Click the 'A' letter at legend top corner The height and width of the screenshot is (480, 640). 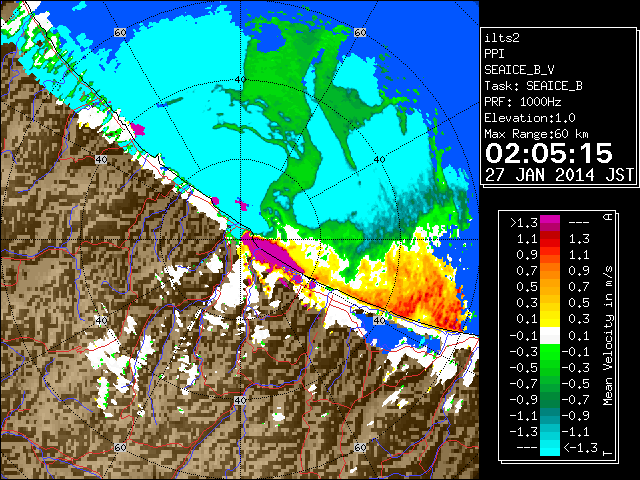point(608,217)
